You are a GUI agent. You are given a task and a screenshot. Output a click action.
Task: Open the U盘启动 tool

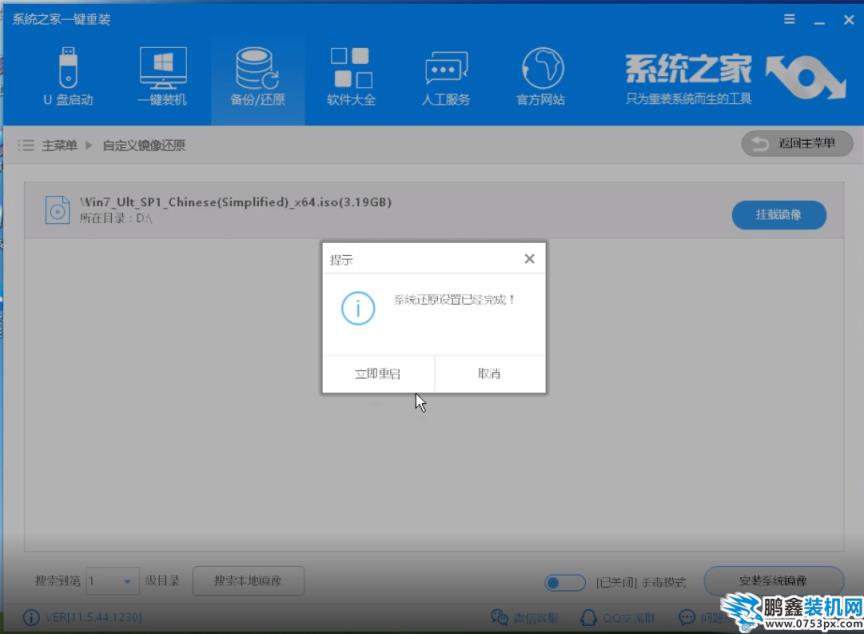coord(68,77)
